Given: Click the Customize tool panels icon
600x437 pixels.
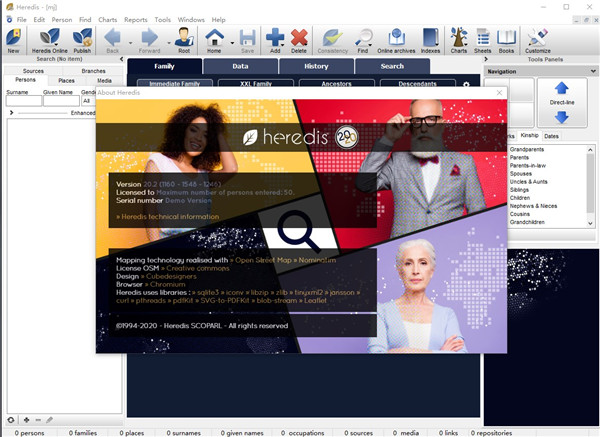Looking at the screenshot, I should pyautogui.click(x=537, y=39).
